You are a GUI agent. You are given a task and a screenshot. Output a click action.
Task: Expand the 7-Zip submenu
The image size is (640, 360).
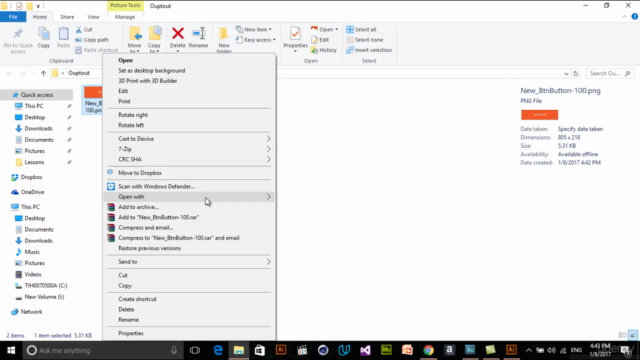268,149
